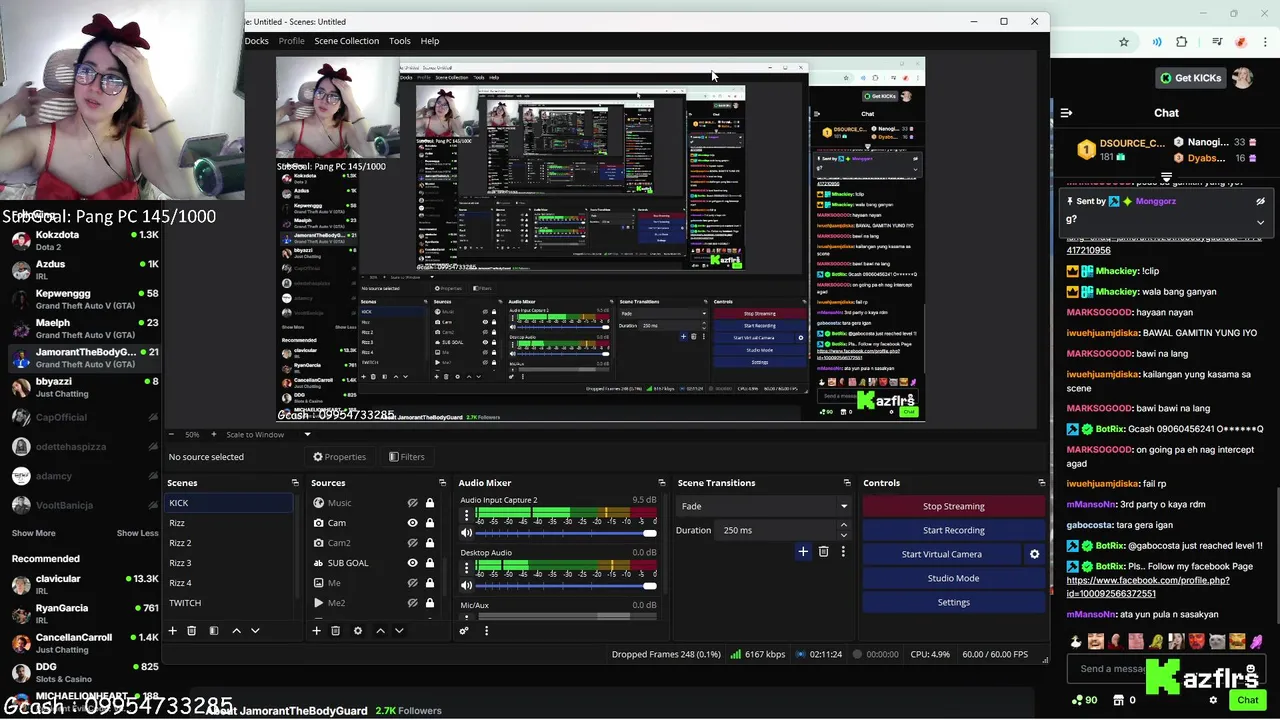Open the Fade transition dropdown
Screen dimensions: 1280x720
coord(764,506)
